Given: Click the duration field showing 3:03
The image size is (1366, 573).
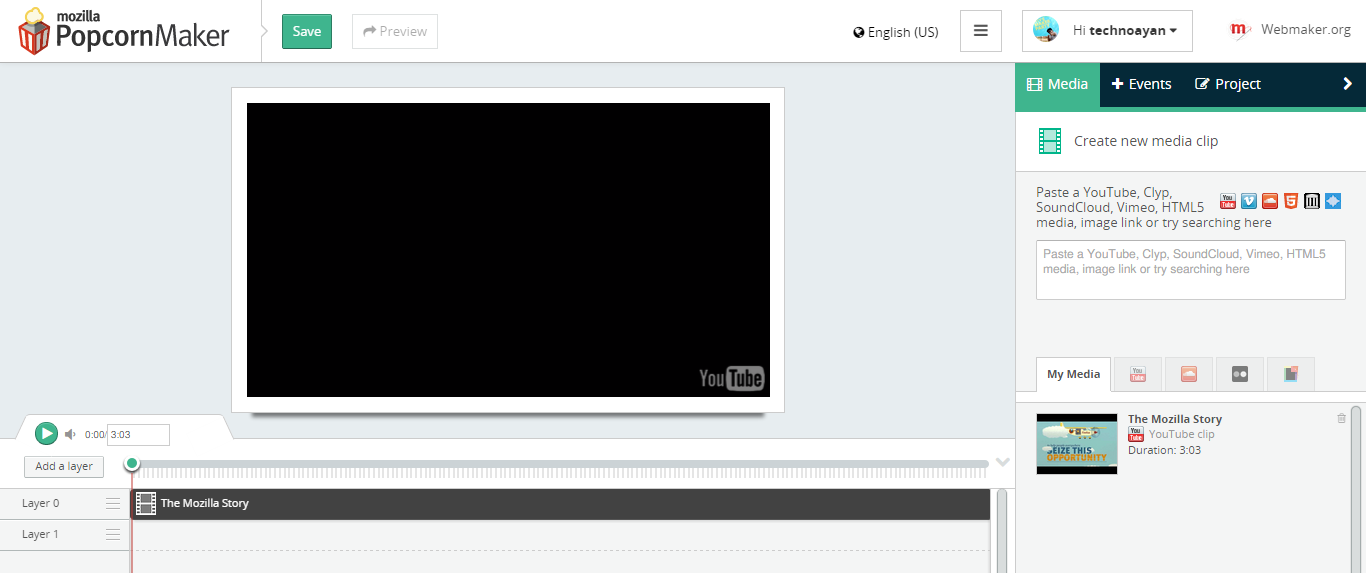Looking at the screenshot, I should click(138, 435).
